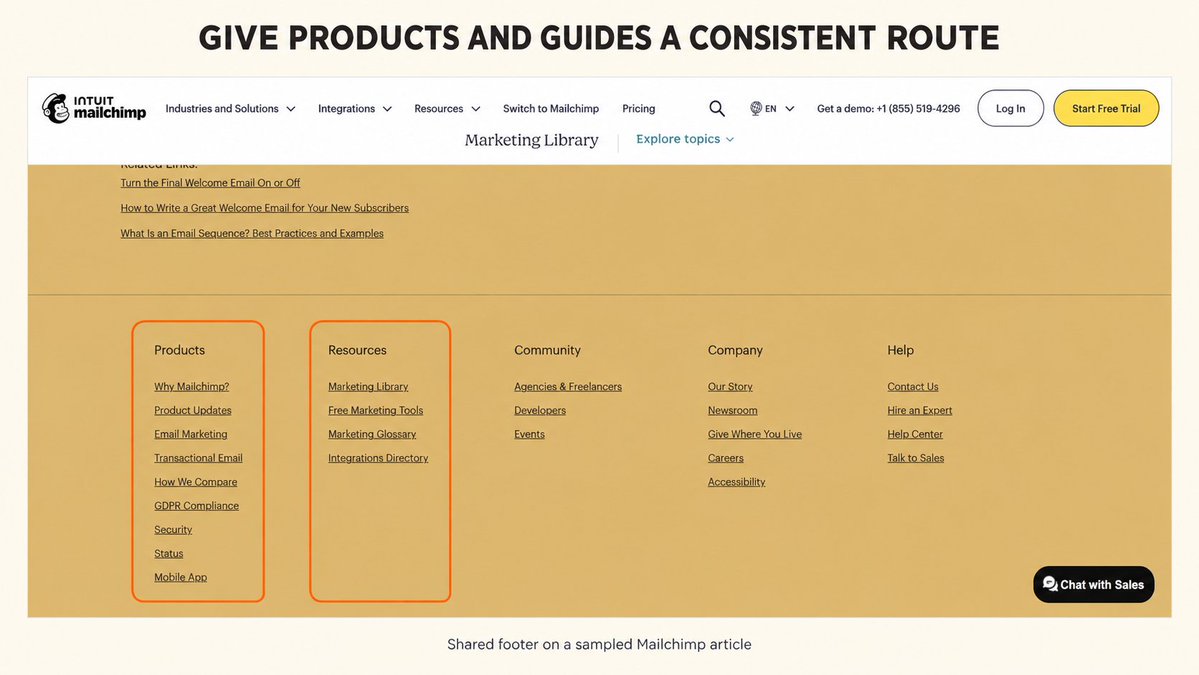Click the Intuit Mailchimp logo
The width and height of the screenshot is (1199, 675).
coord(94,109)
